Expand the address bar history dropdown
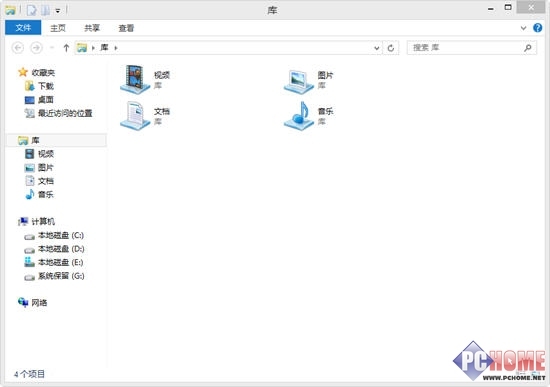550x387 pixels. tap(376, 48)
